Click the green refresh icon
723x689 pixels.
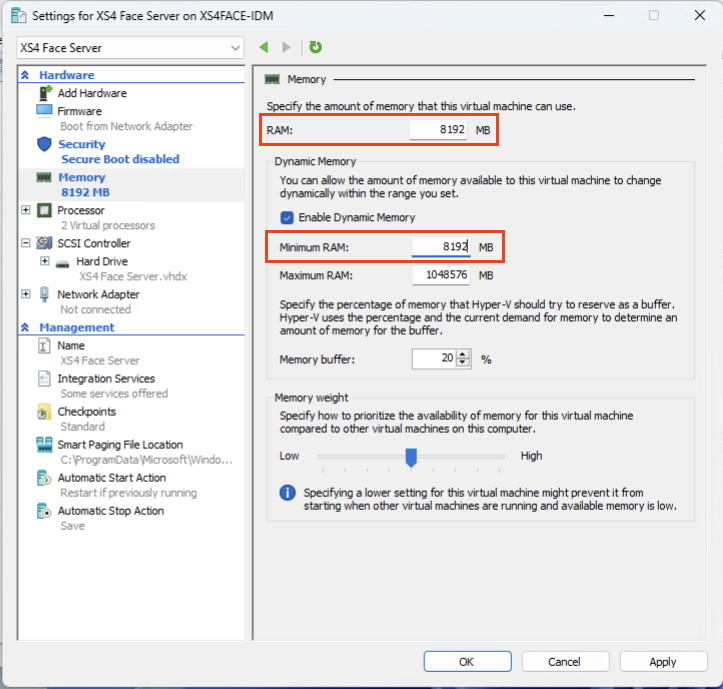(x=315, y=47)
